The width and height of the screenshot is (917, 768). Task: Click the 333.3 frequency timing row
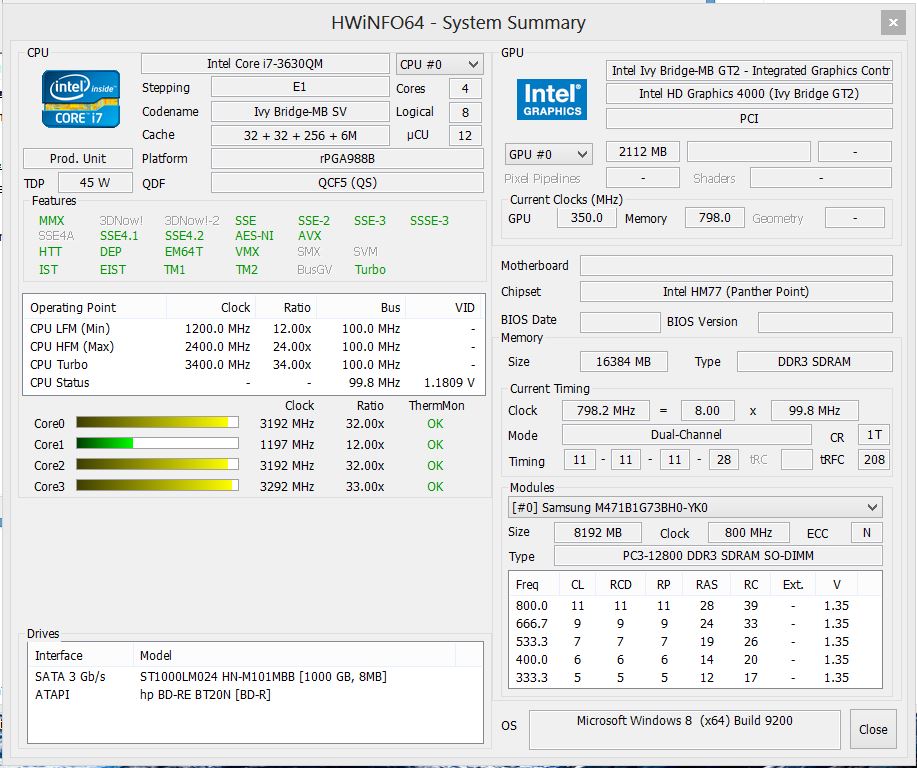coord(695,678)
